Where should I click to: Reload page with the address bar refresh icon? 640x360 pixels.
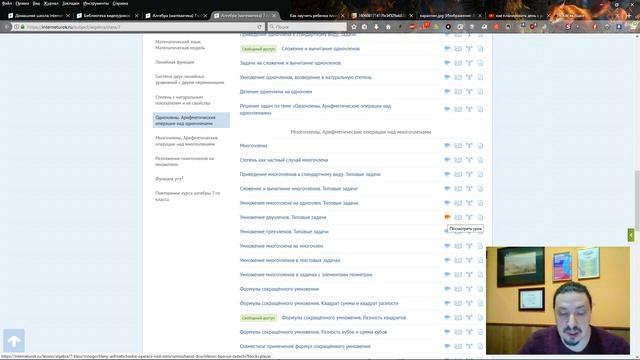259,27
